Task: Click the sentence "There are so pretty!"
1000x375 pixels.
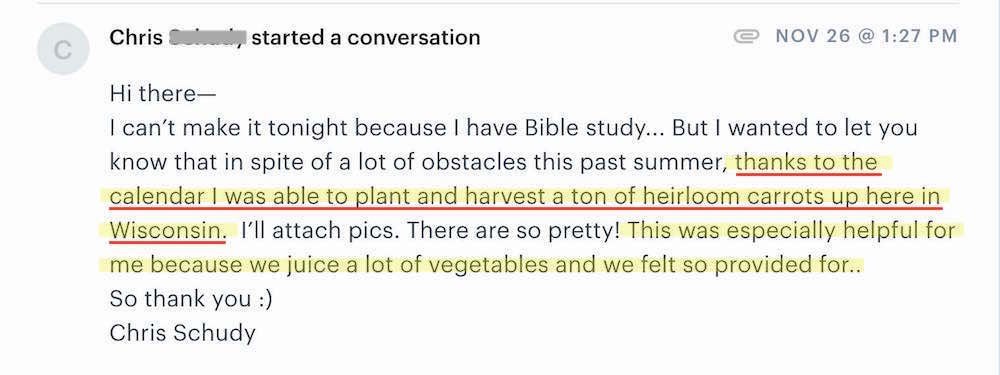Action: click(513, 230)
